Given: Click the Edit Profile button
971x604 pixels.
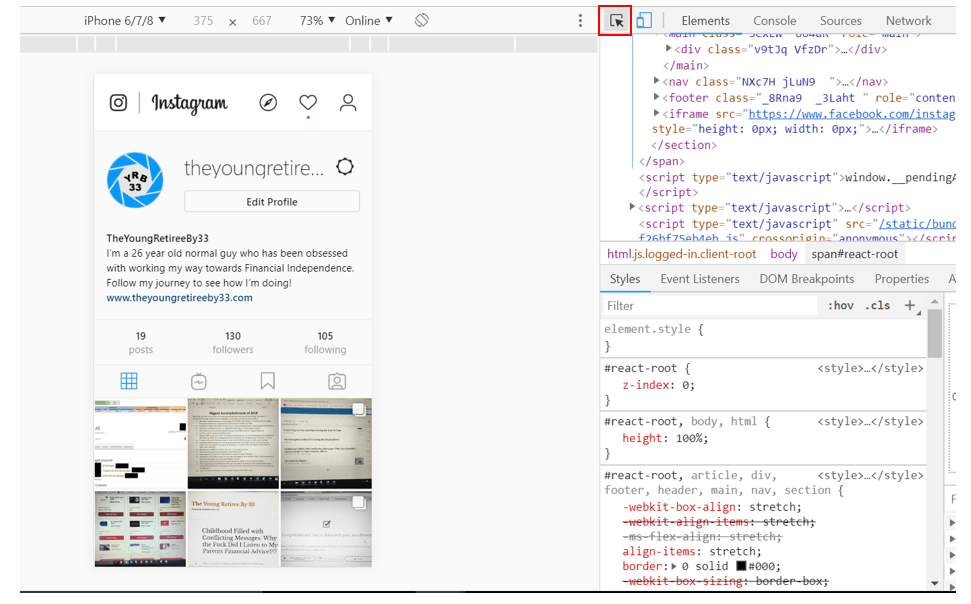Looking at the screenshot, I should pos(272,202).
